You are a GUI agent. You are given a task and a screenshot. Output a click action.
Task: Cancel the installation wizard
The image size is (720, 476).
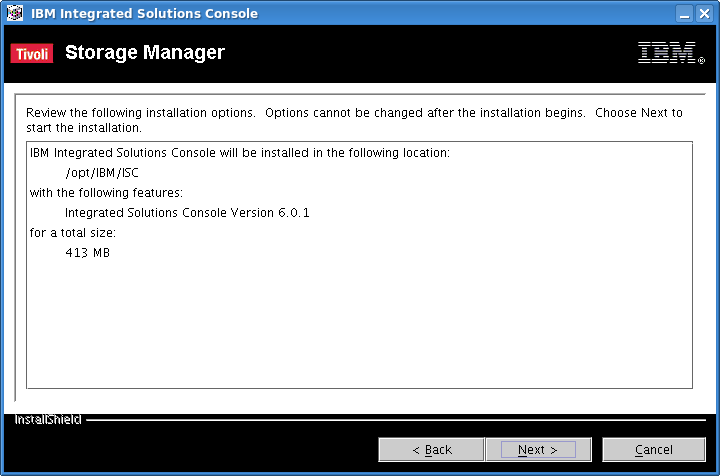(653, 449)
